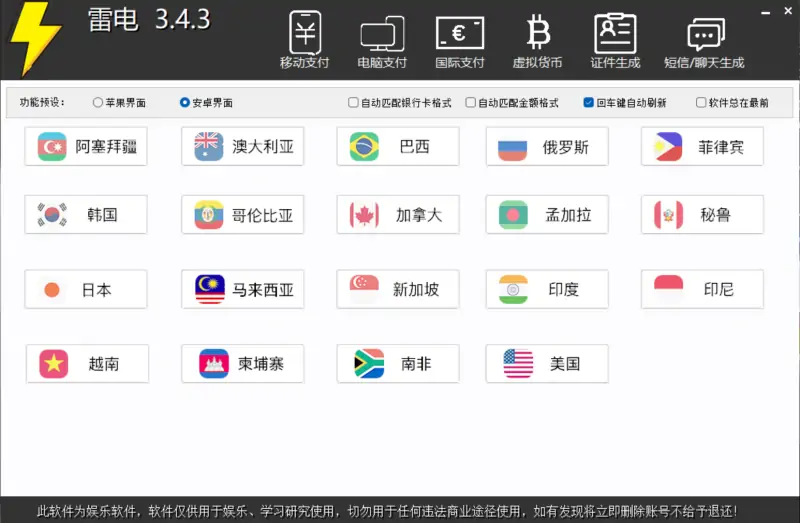Choose the 美国 country button
800x523 pixels.
[x=547, y=364]
